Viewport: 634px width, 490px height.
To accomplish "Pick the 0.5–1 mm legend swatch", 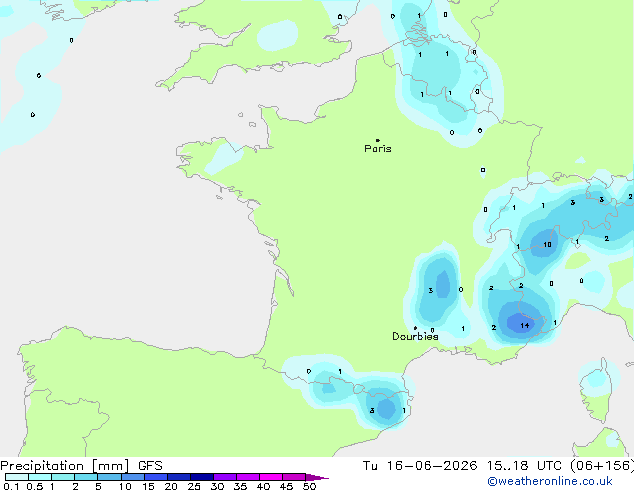I will [40, 477].
